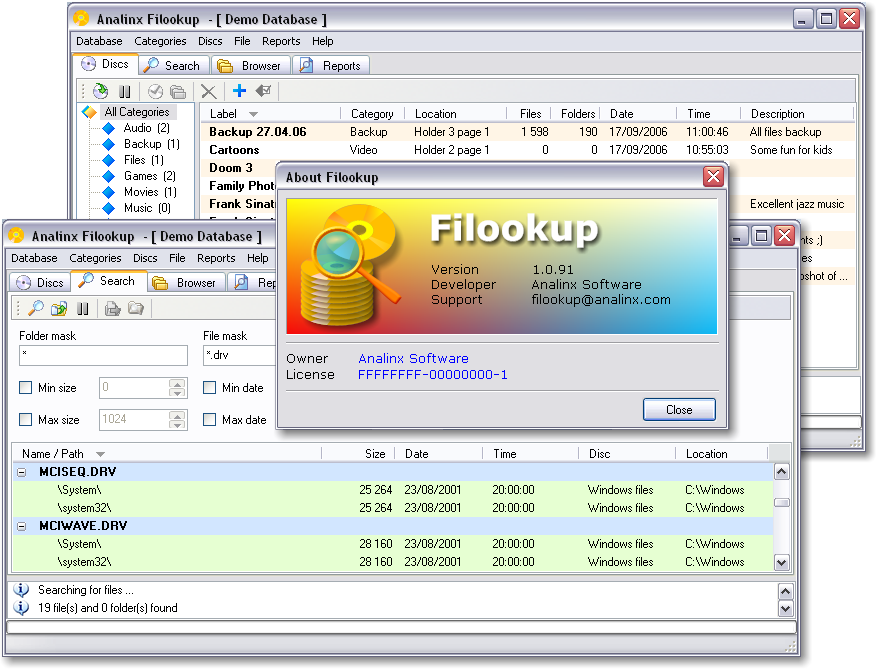878x669 pixels.
Task: Click the blue plus toolbar icon
Action: 239,90
